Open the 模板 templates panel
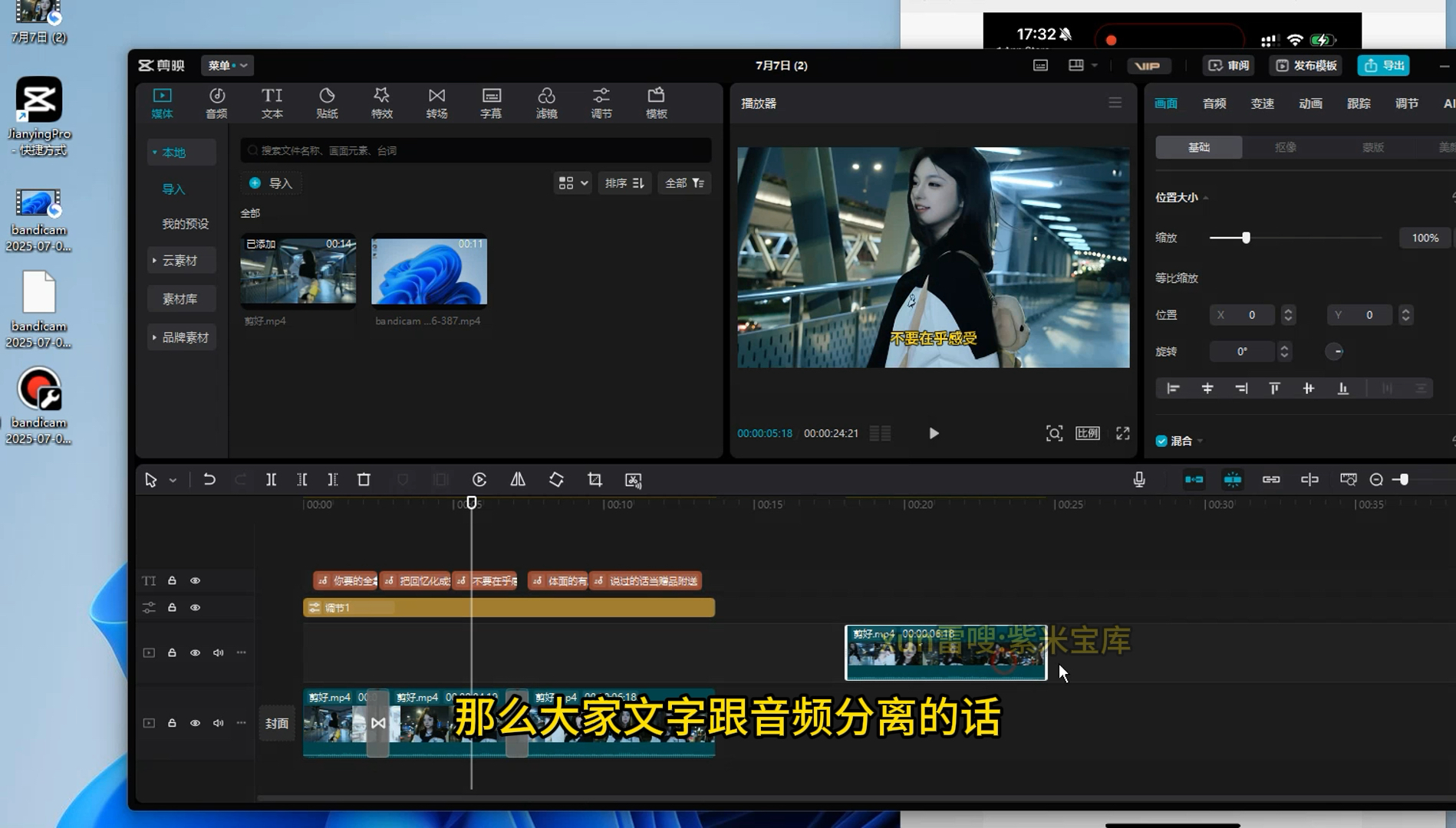The width and height of the screenshot is (1456, 828). click(x=656, y=103)
